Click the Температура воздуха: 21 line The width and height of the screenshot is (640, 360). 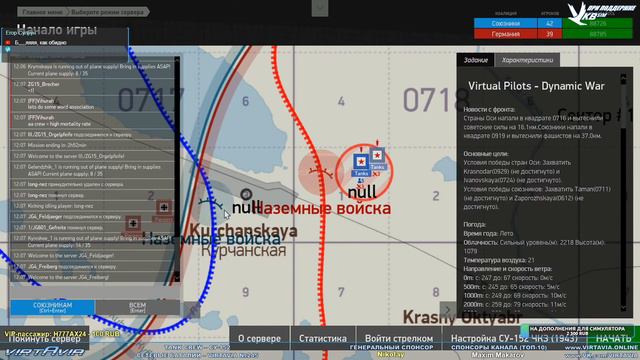tap(499, 260)
